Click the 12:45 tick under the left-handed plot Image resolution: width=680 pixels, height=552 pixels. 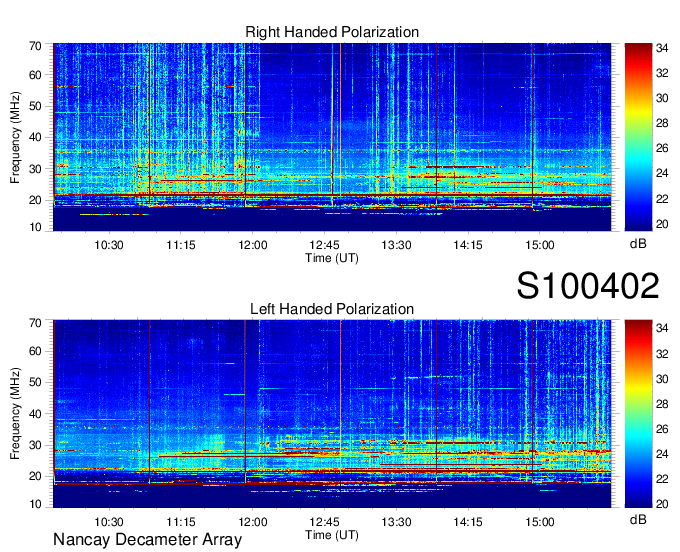tap(324, 522)
